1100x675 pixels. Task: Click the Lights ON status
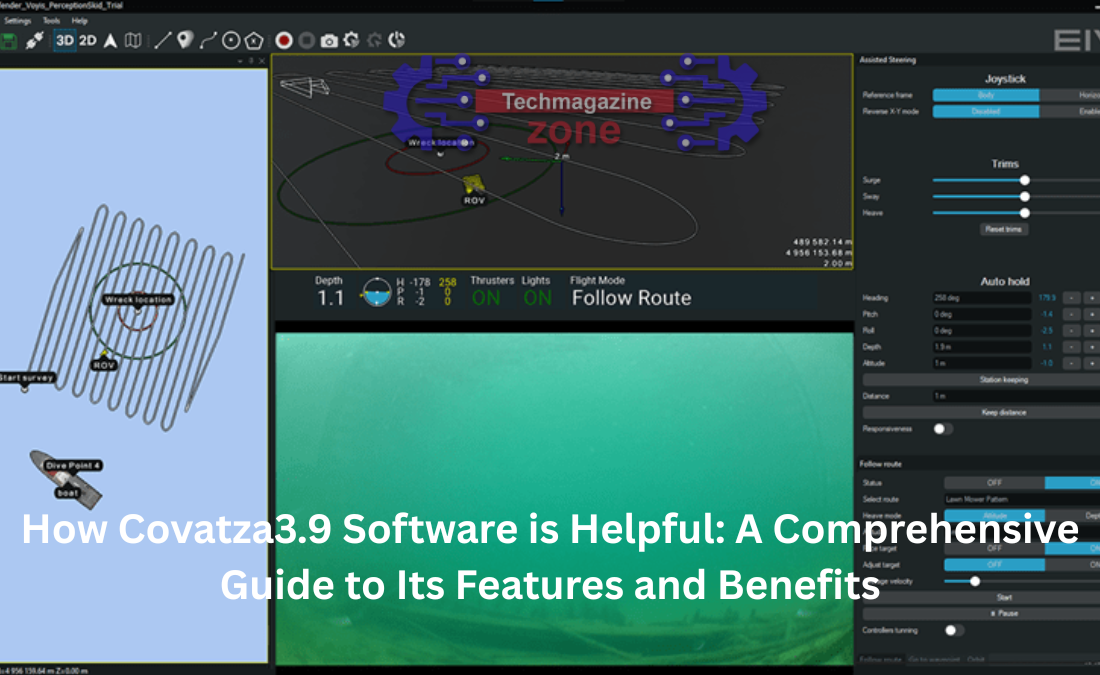click(x=538, y=298)
